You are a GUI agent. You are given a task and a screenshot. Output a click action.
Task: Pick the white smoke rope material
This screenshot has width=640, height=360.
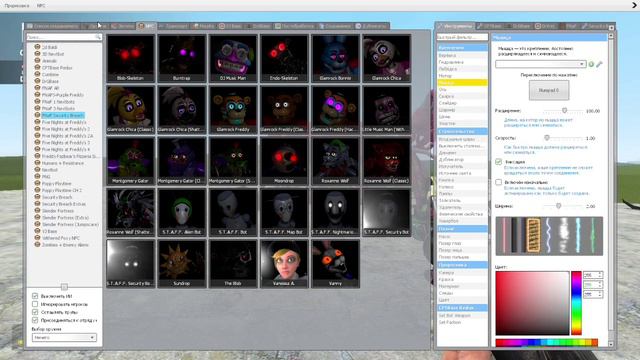pos(564,235)
